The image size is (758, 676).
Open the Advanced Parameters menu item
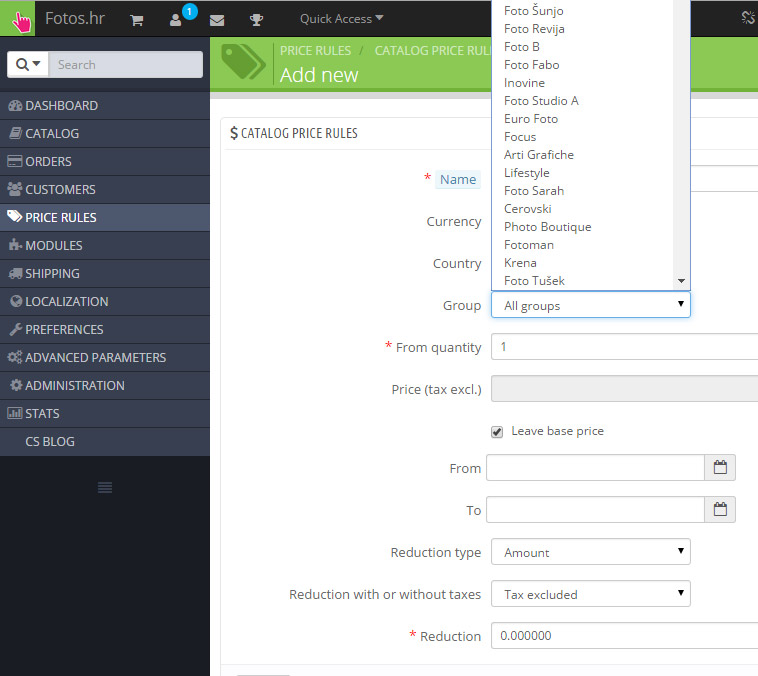point(105,358)
